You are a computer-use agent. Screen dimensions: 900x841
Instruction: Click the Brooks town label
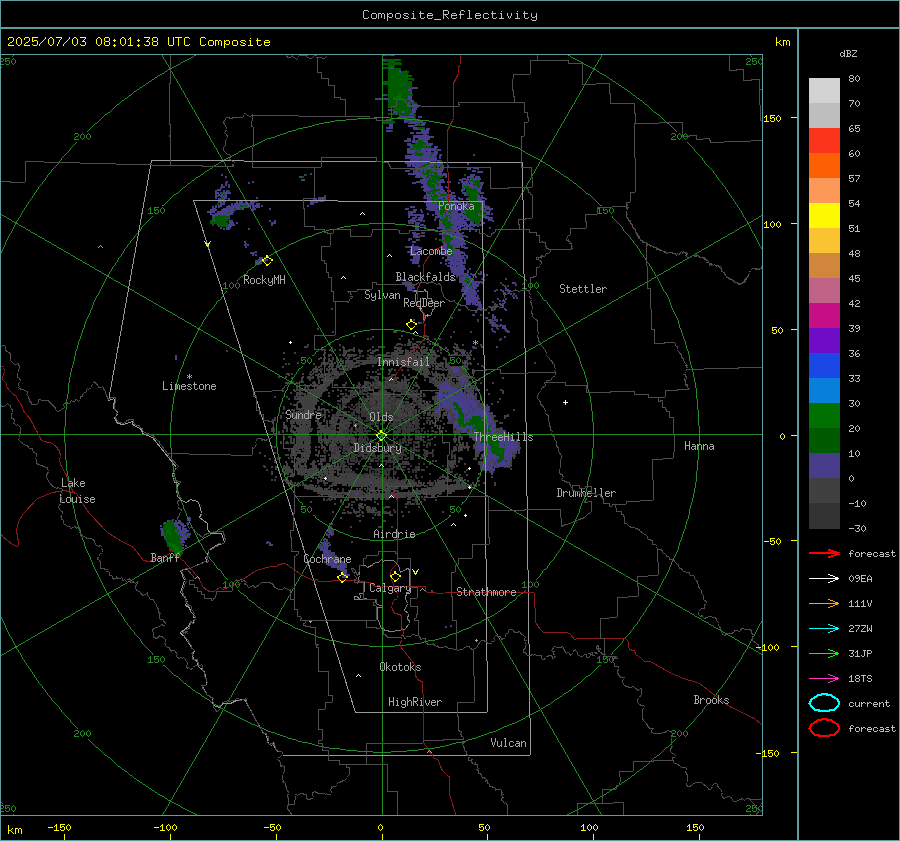711,700
